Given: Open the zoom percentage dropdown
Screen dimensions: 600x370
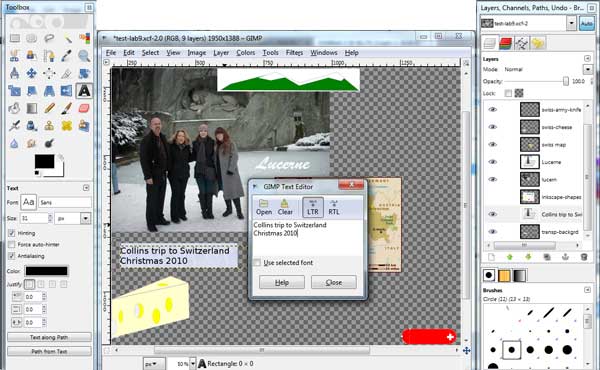Looking at the screenshot, I should (x=193, y=363).
